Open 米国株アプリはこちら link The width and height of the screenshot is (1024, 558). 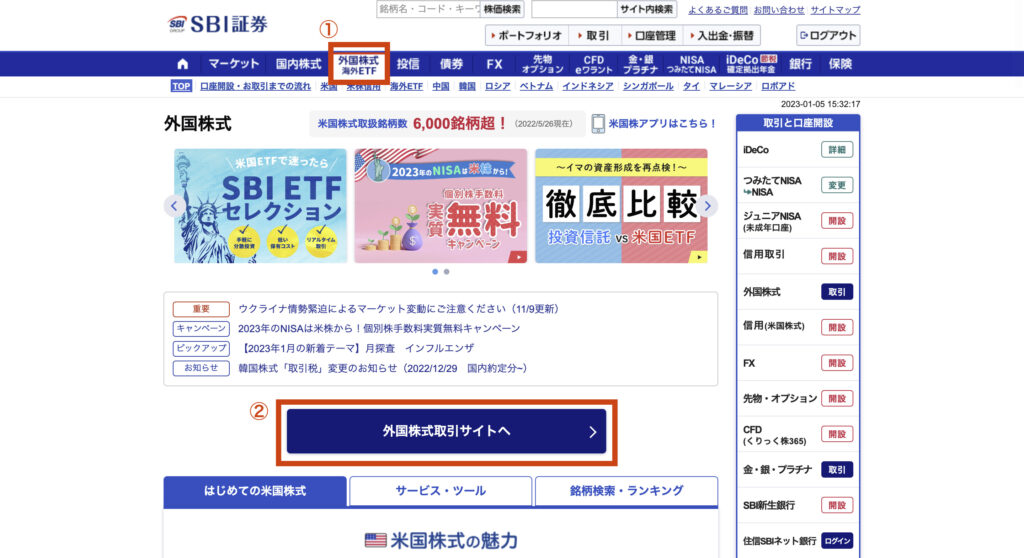click(x=663, y=123)
